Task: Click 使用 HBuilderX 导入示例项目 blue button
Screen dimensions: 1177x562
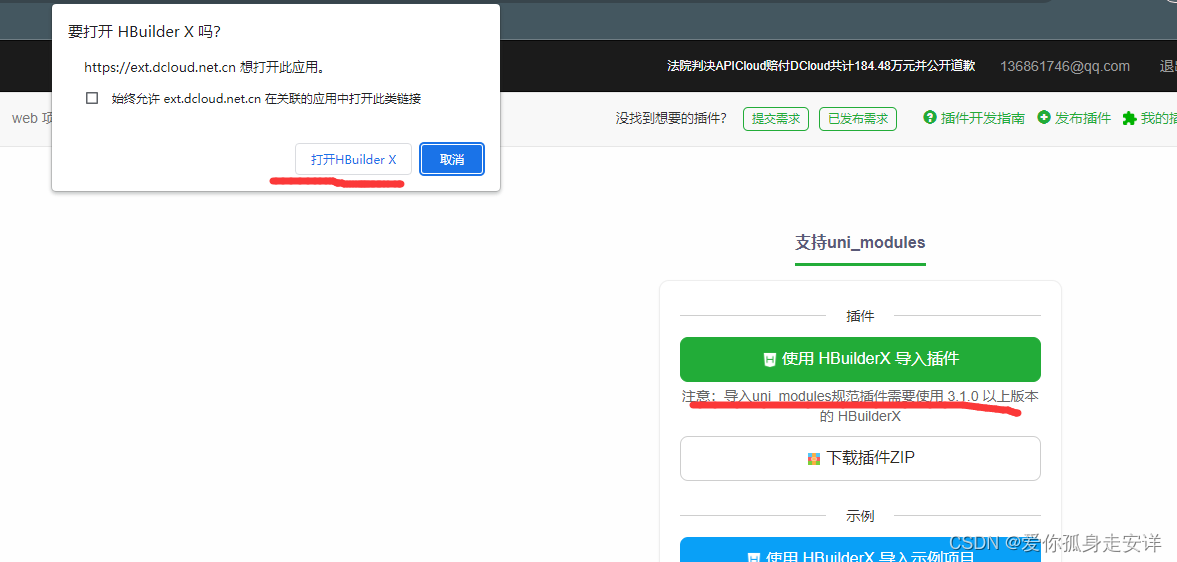Action: pyautogui.click(x=860, y=549)
